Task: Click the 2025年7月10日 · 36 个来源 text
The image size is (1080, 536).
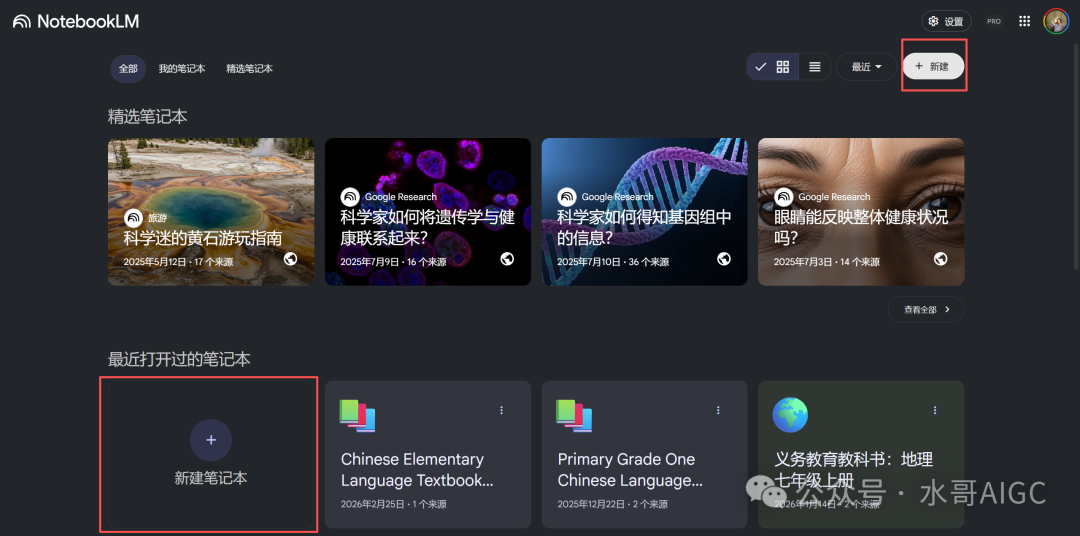Action: [612, 262]
